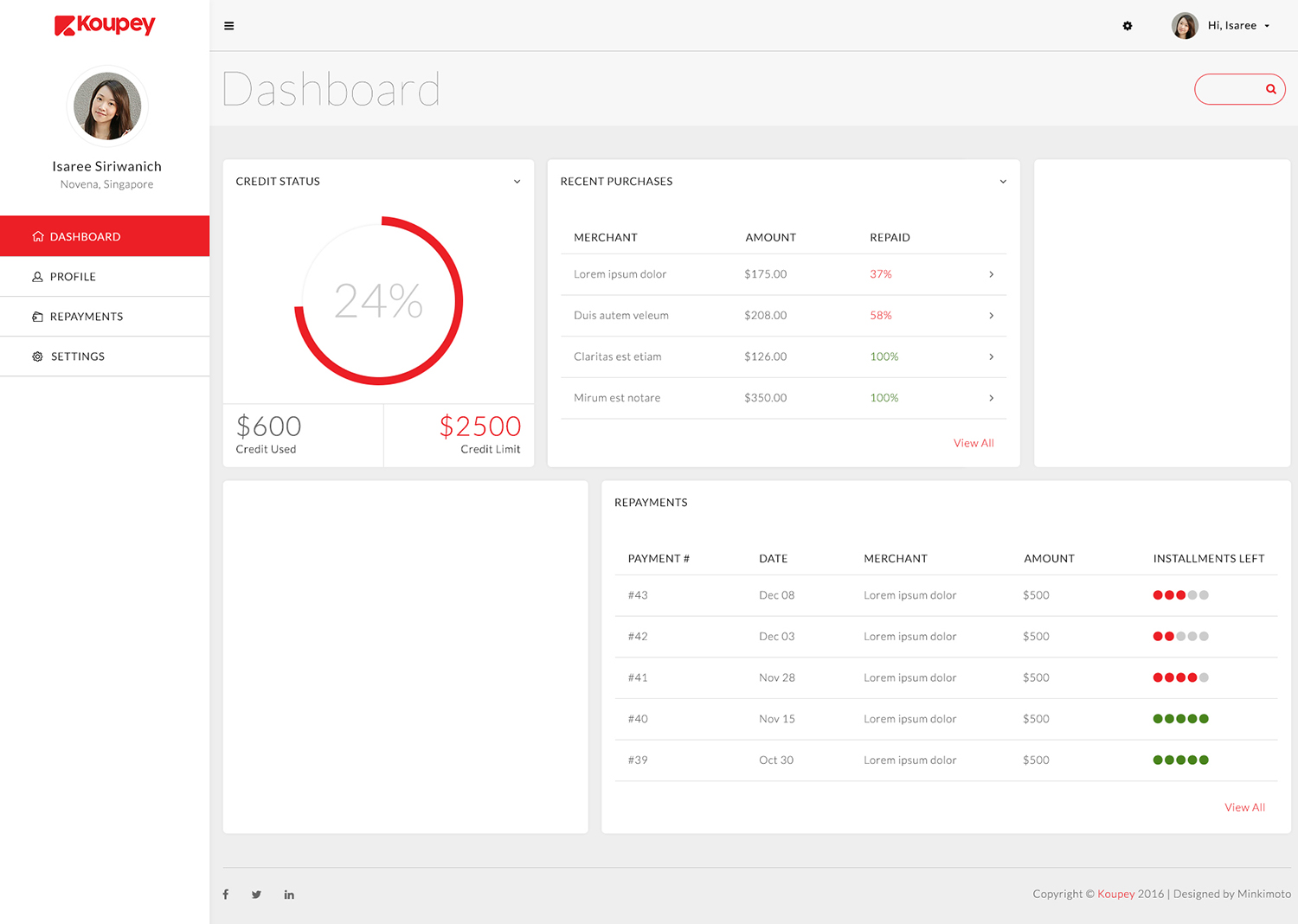Open the Hi, Isaree user dropdown
The width and height of the screenshot is (1298, 924).
pos(1238,26)
